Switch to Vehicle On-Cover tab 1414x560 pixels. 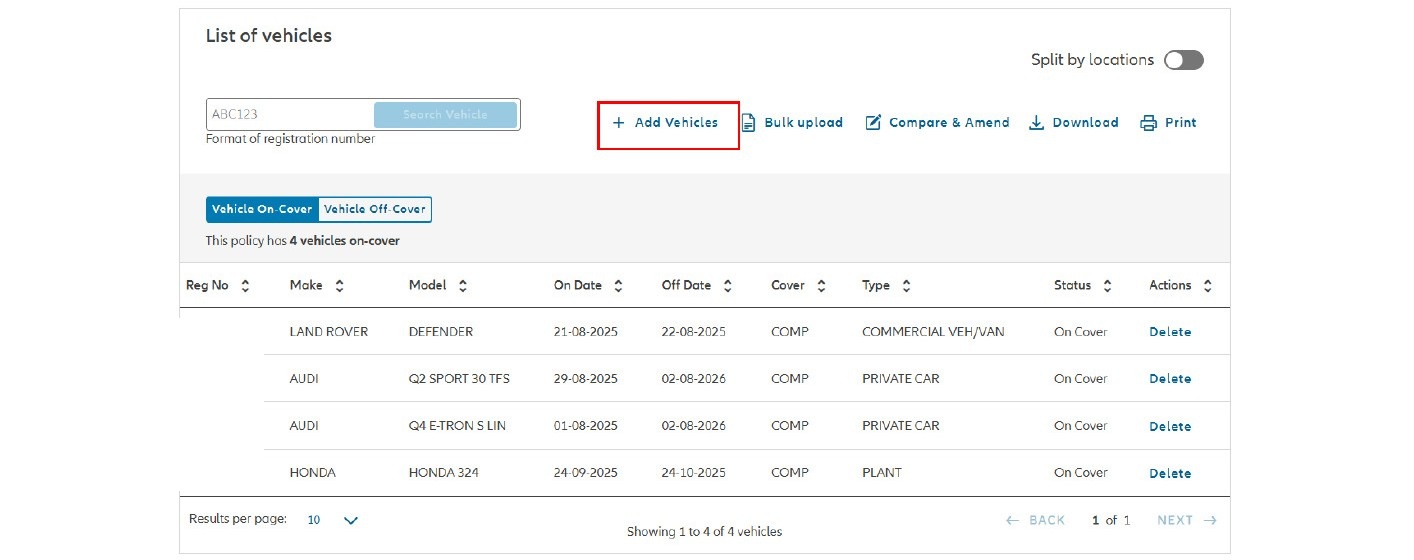click(262, 209)
